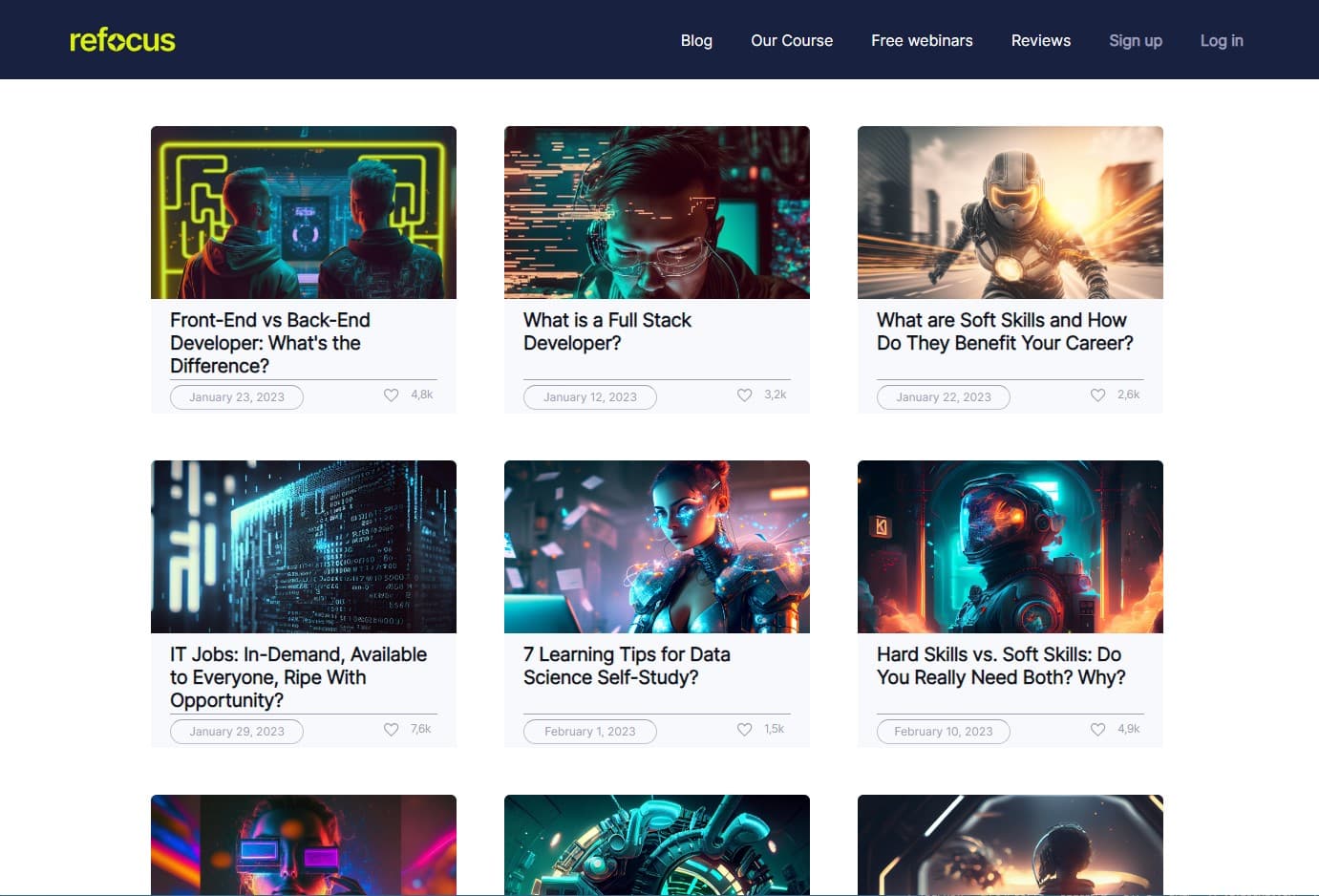Open 7 Learning Tips for Data Science title
Screen dimensions: 1319x896
tap(627, 666)
